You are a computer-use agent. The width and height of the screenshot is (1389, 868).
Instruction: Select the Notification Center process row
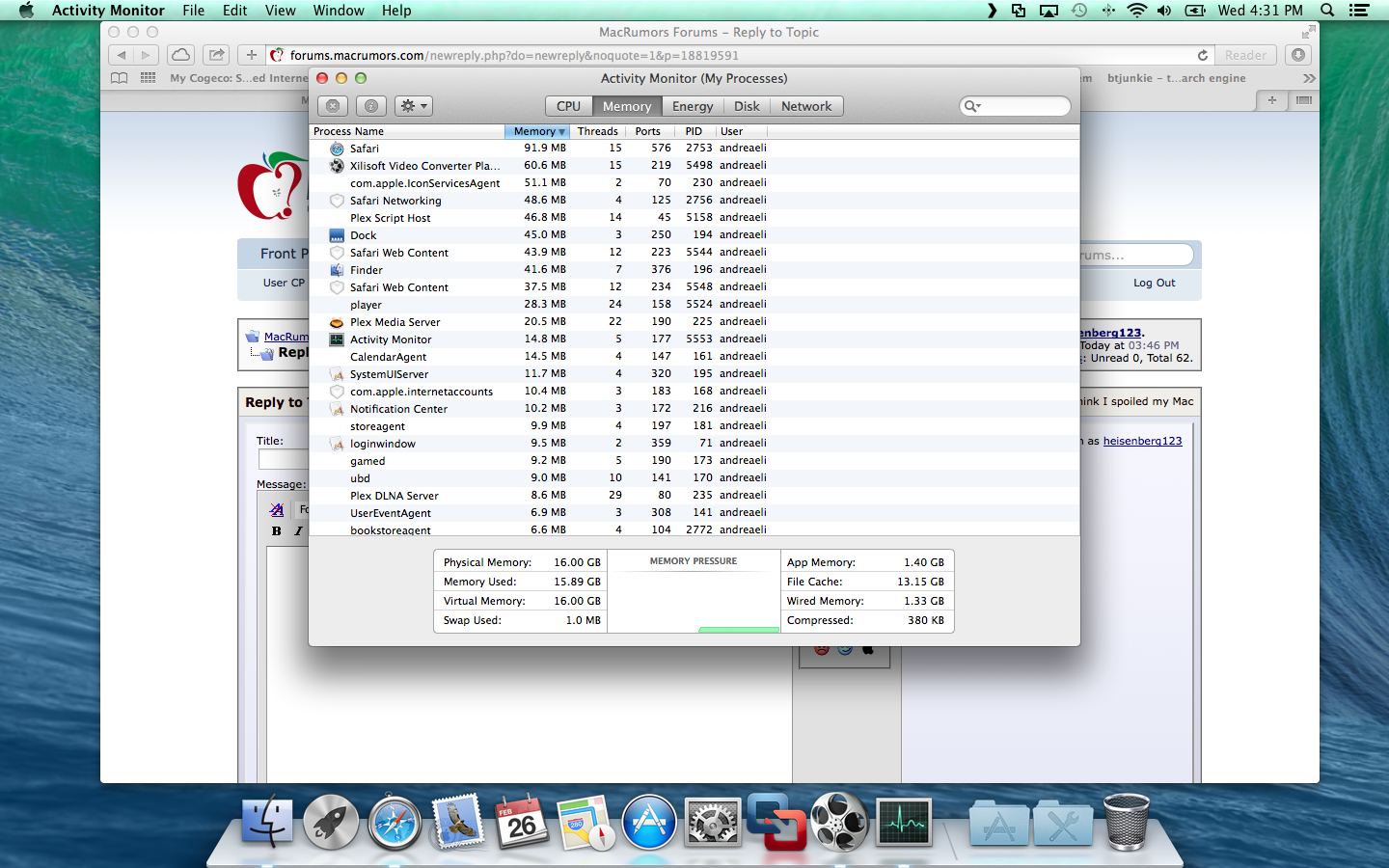click(694, 409)
